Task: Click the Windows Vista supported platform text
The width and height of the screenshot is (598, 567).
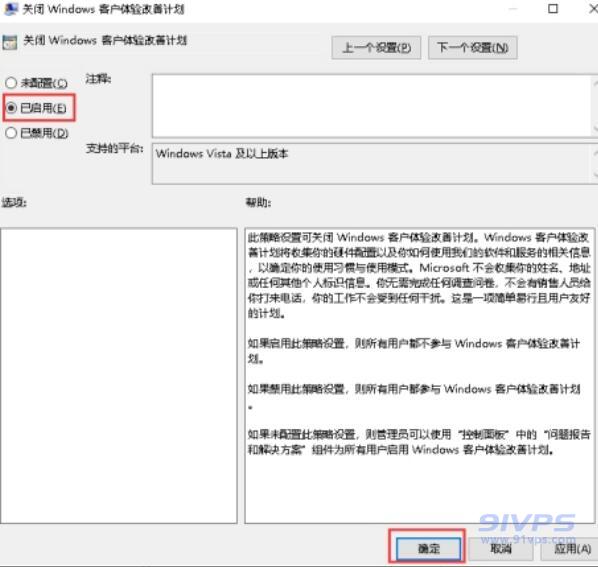Action: coord(222,153)
